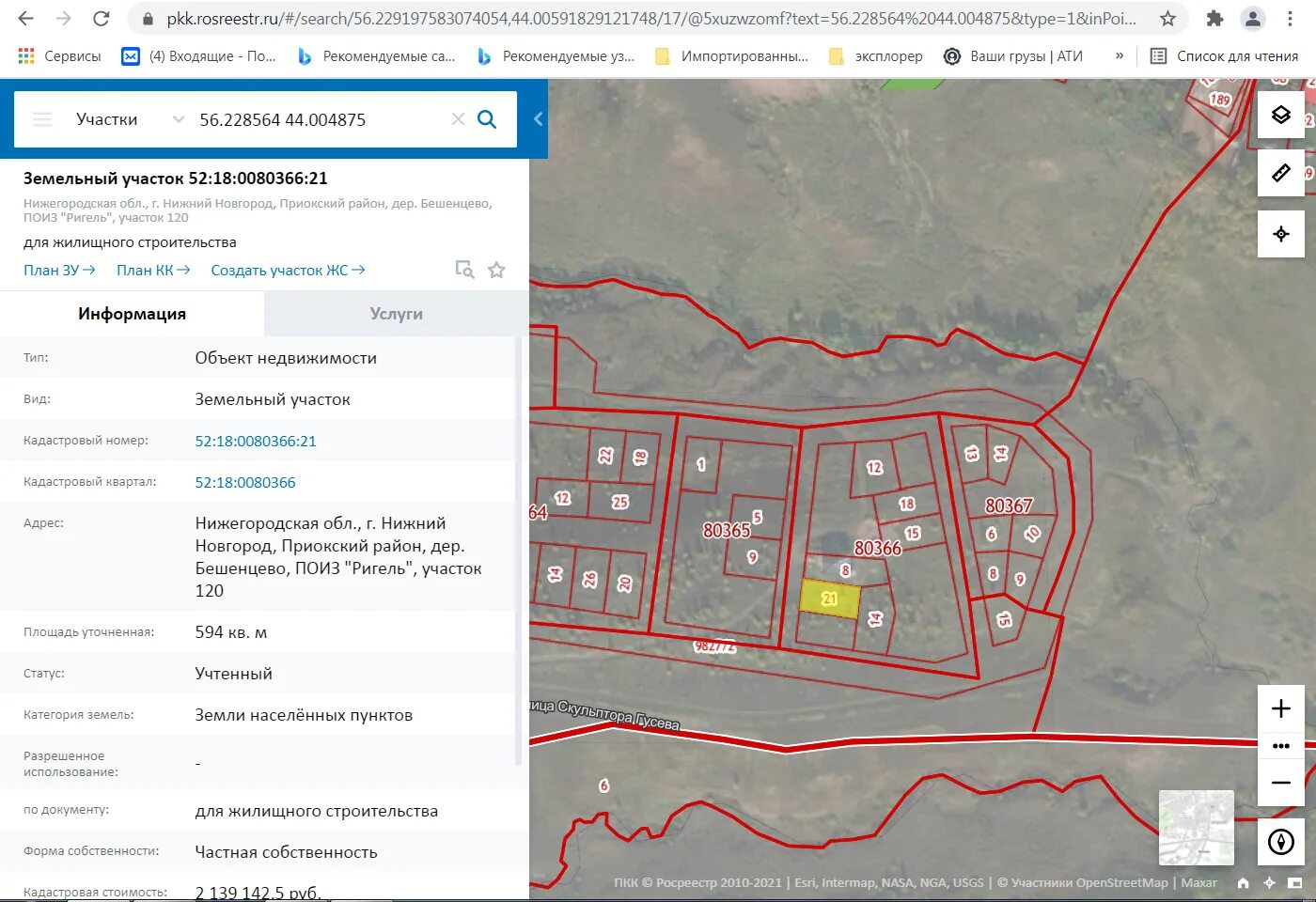Click the home icon in map footer

pos(1243,882)
